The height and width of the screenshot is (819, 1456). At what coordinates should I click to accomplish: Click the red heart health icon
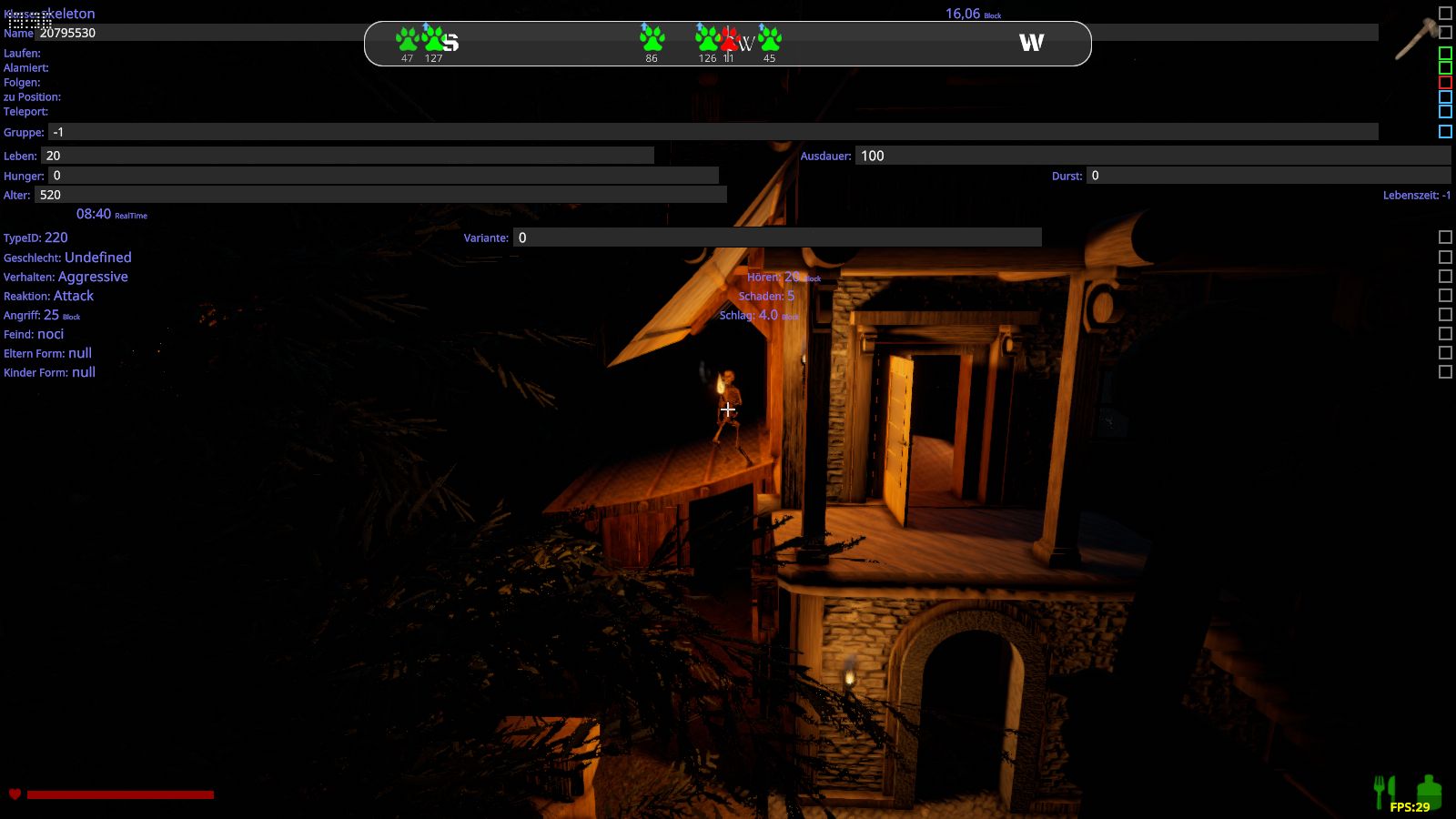point(15,794)
